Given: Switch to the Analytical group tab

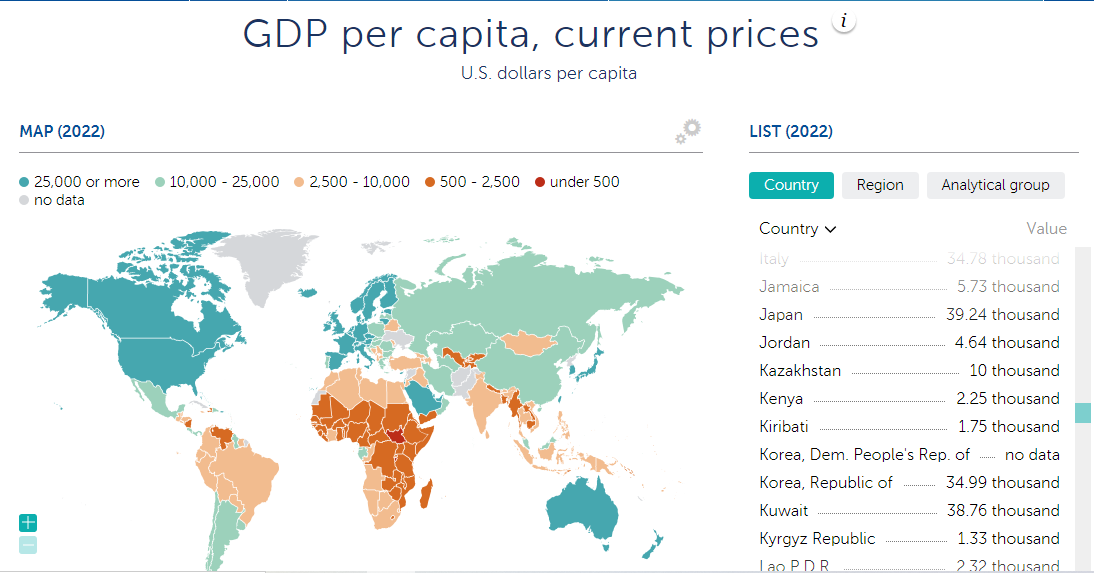Looking at the screenshot, I should tap(995, 185).
